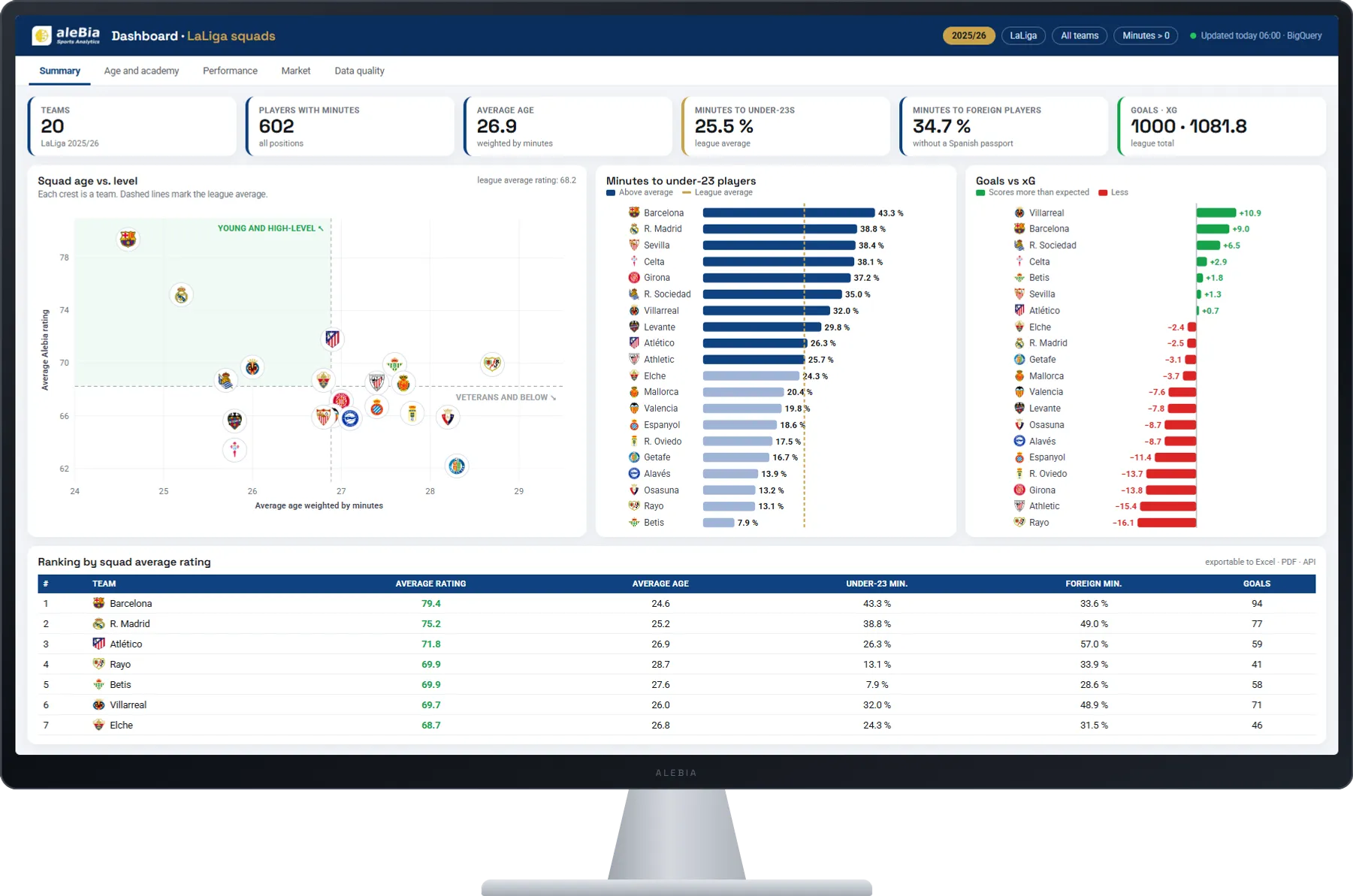Open the Players with minutes card
The height and width of the screenshot is (896, 1353).
point(350,126)
